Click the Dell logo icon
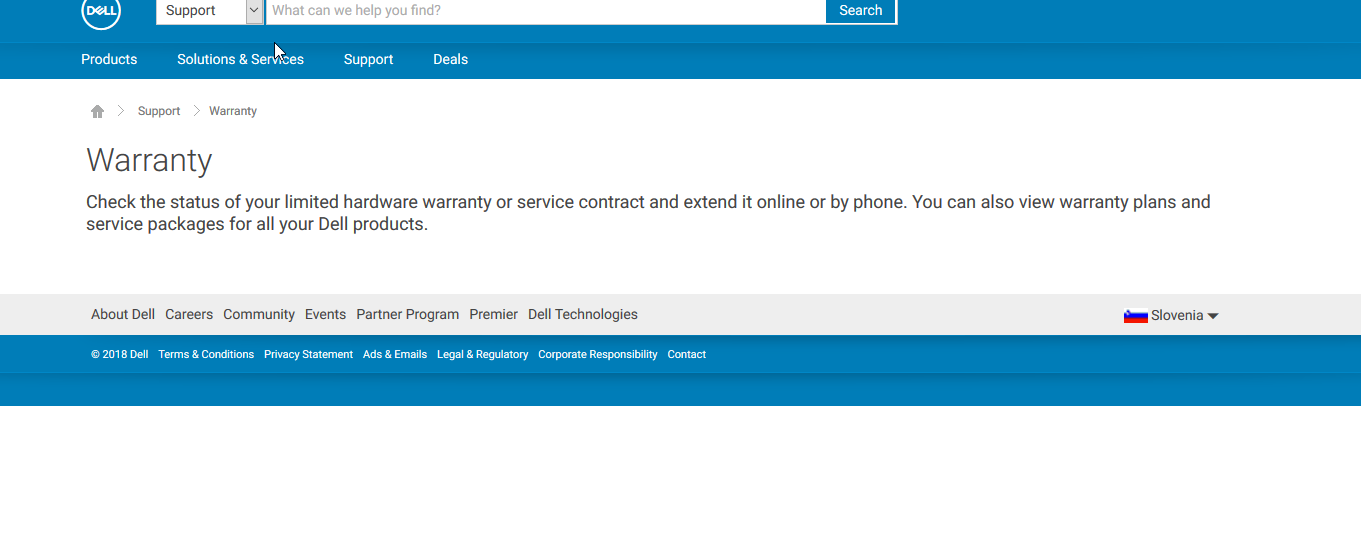The width and height of the screenshot is (1361, 557). pos(101,13)
